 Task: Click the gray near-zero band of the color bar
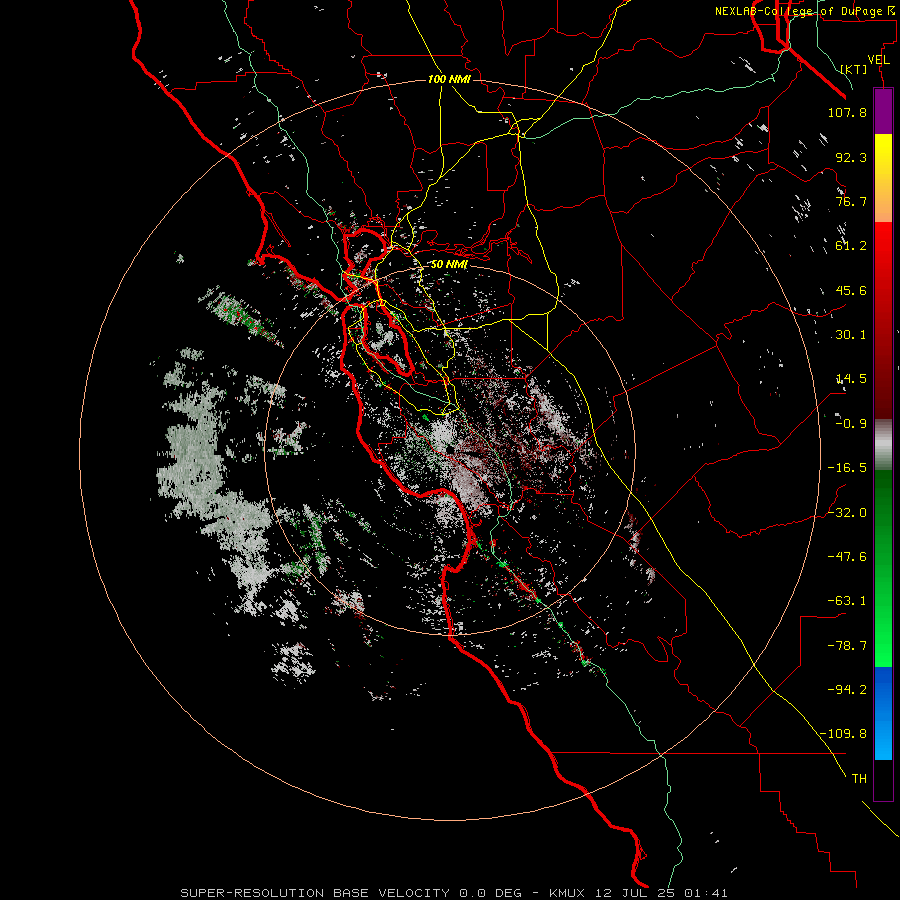(883, 445)
